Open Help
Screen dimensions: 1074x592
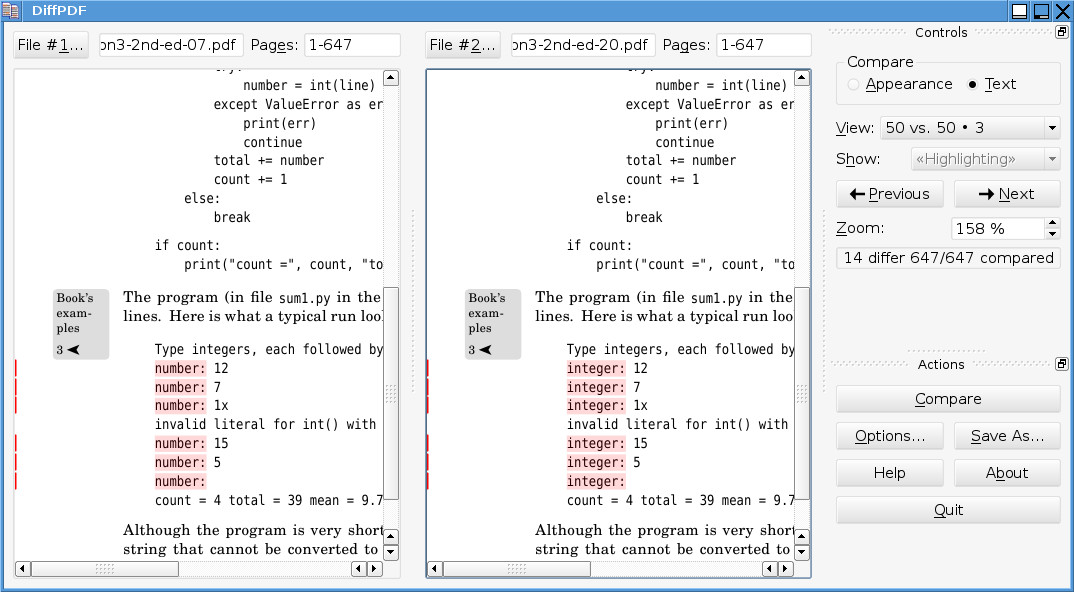pos(890,473)
